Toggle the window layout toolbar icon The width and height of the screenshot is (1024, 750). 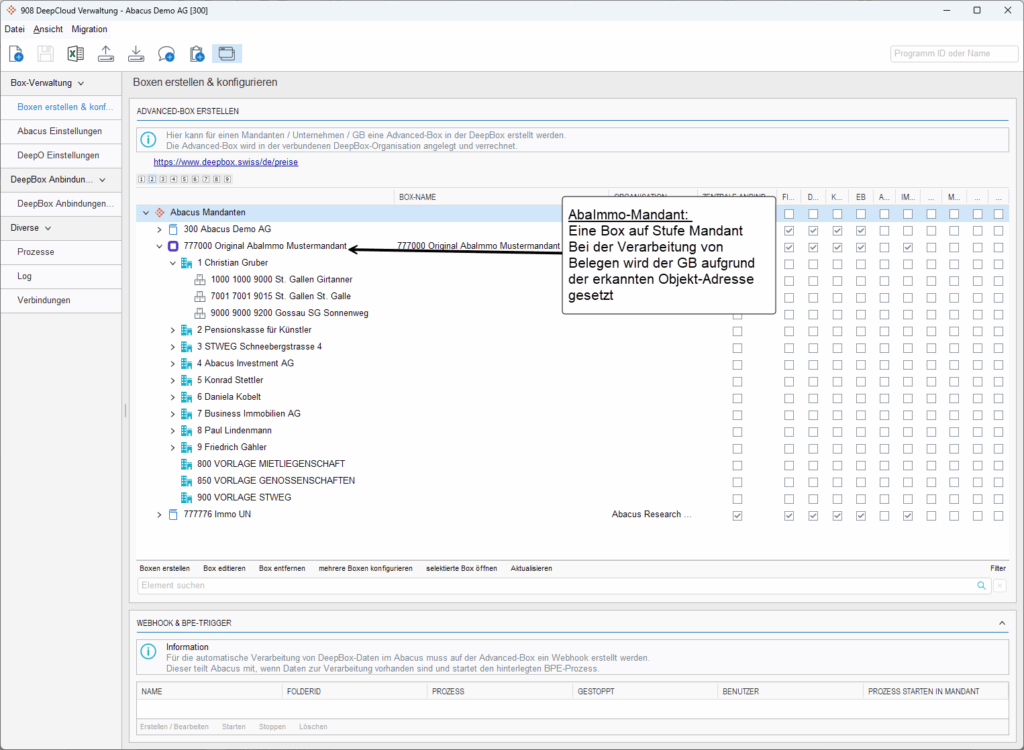tap(227, 54)
